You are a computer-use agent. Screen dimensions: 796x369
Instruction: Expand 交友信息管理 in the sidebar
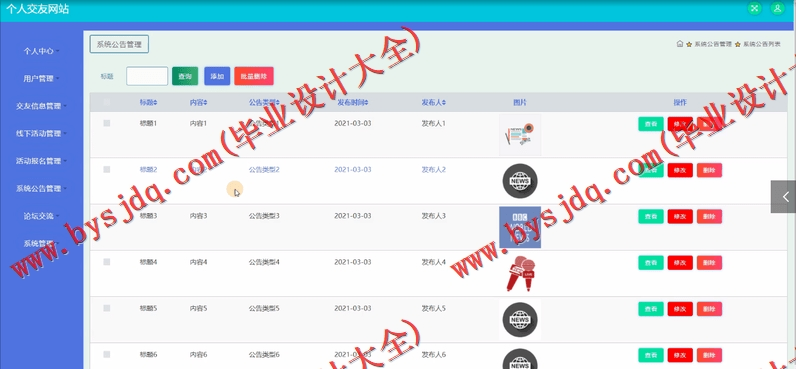42,106
